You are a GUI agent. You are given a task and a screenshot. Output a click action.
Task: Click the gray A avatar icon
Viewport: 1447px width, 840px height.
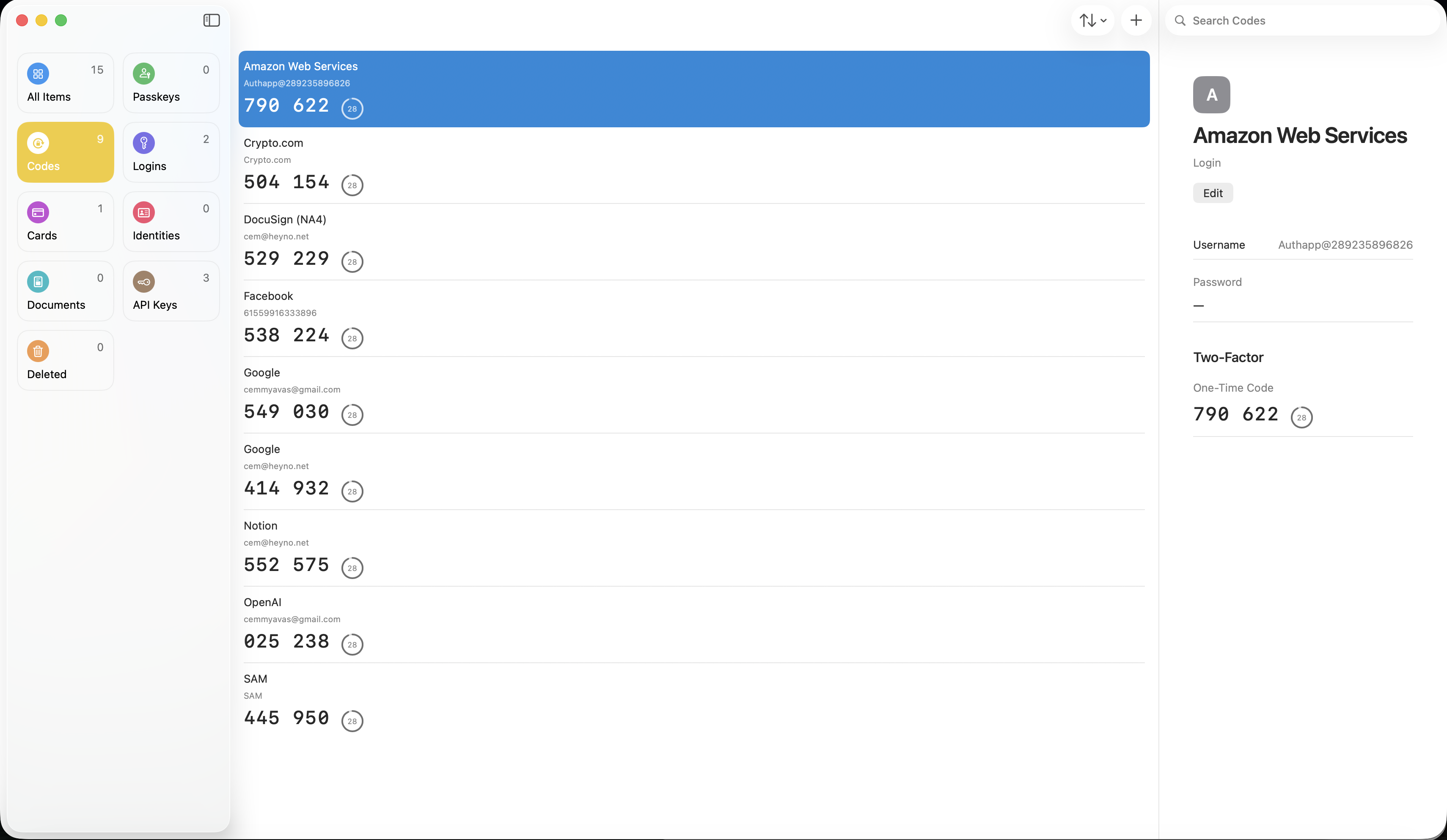coord(1212,95)
